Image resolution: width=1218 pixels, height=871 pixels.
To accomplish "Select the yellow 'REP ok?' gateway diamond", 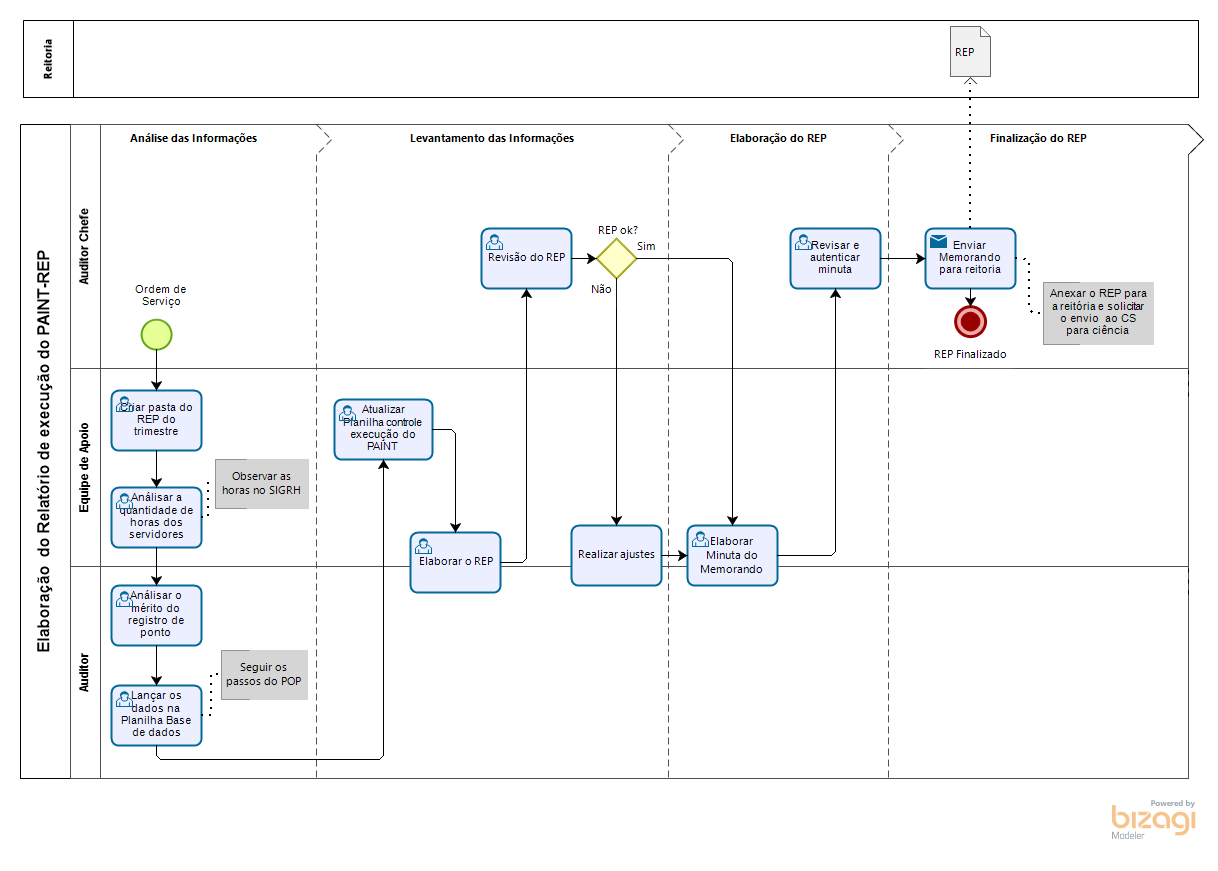I will (x=616, y=258).
